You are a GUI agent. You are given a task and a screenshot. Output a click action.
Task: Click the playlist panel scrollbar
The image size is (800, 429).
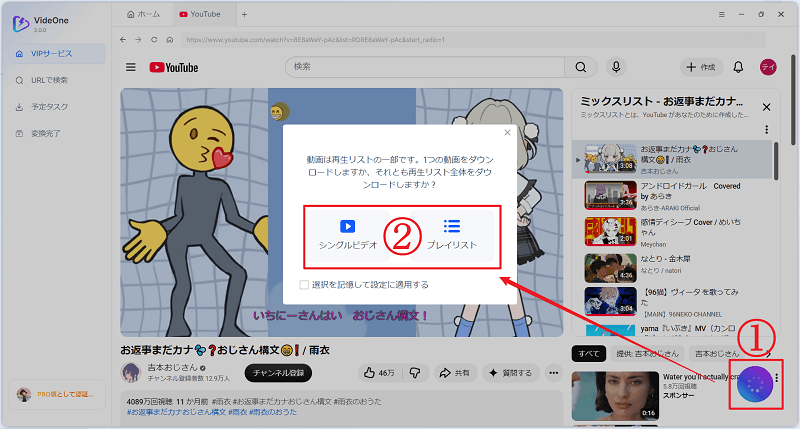(x=777, y=161)
